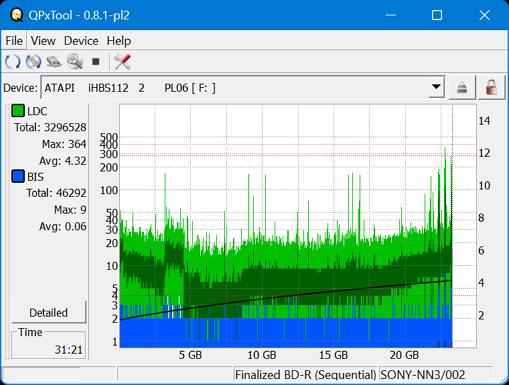Minimize the QPxTool window

coord(391,15)
